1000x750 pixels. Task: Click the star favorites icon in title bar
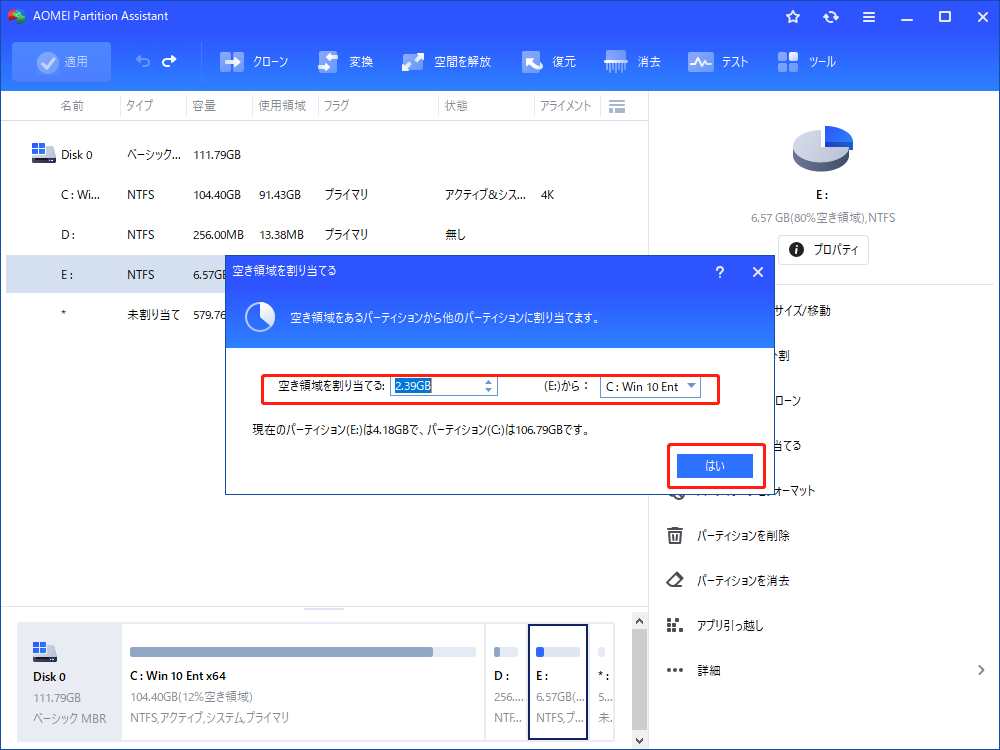tap(793, 17)
